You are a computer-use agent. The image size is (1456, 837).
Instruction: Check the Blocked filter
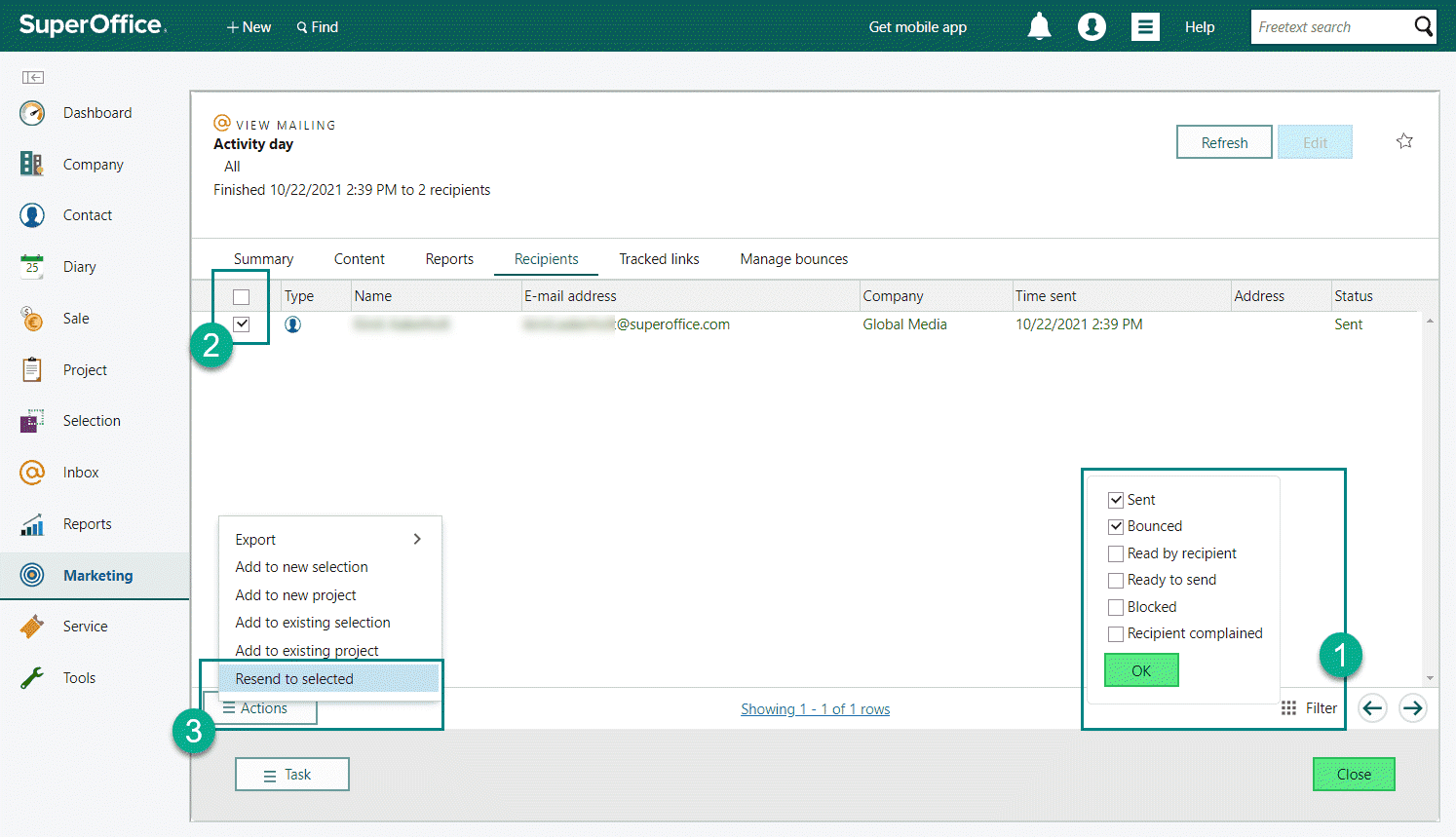[1116, 607]
